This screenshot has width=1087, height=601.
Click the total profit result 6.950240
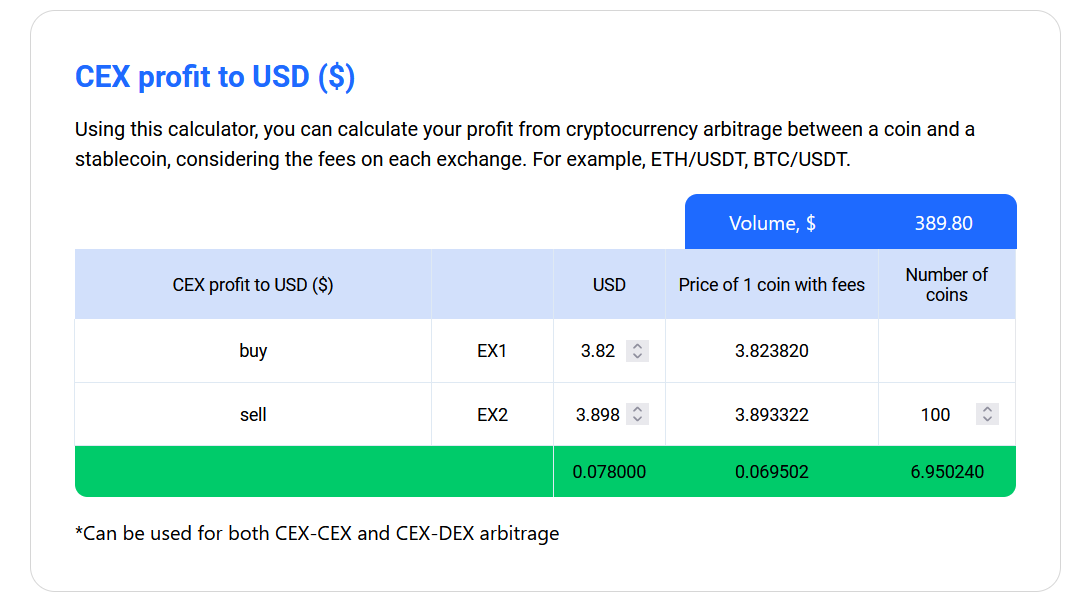tap(947, 472)
